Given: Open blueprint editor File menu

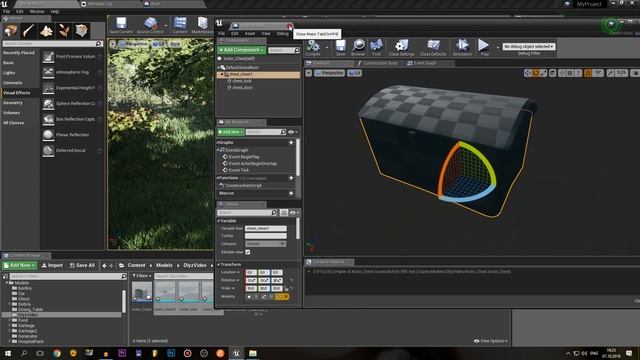Looking at the screenshot, I should [x=221, y=33].
